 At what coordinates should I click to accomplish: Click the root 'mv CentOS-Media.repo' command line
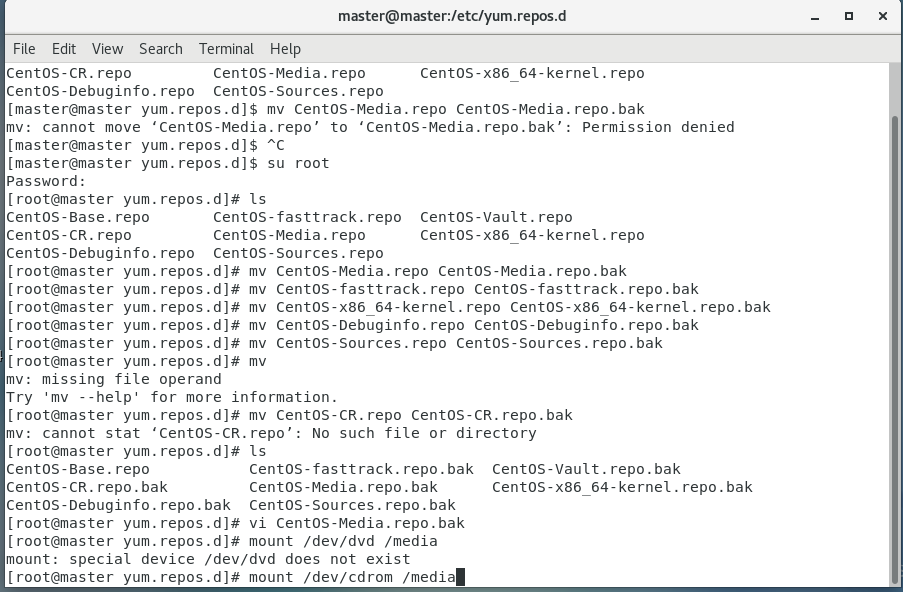pyautogui.click(x=316, y=271)
